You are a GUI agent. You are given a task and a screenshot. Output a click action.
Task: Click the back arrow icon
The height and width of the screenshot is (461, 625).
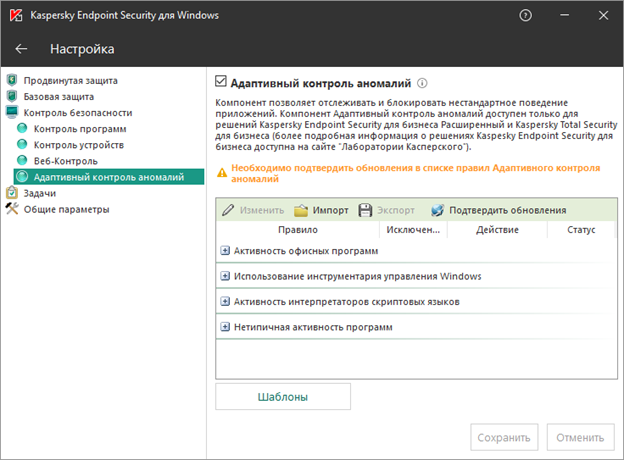[22, 48]
